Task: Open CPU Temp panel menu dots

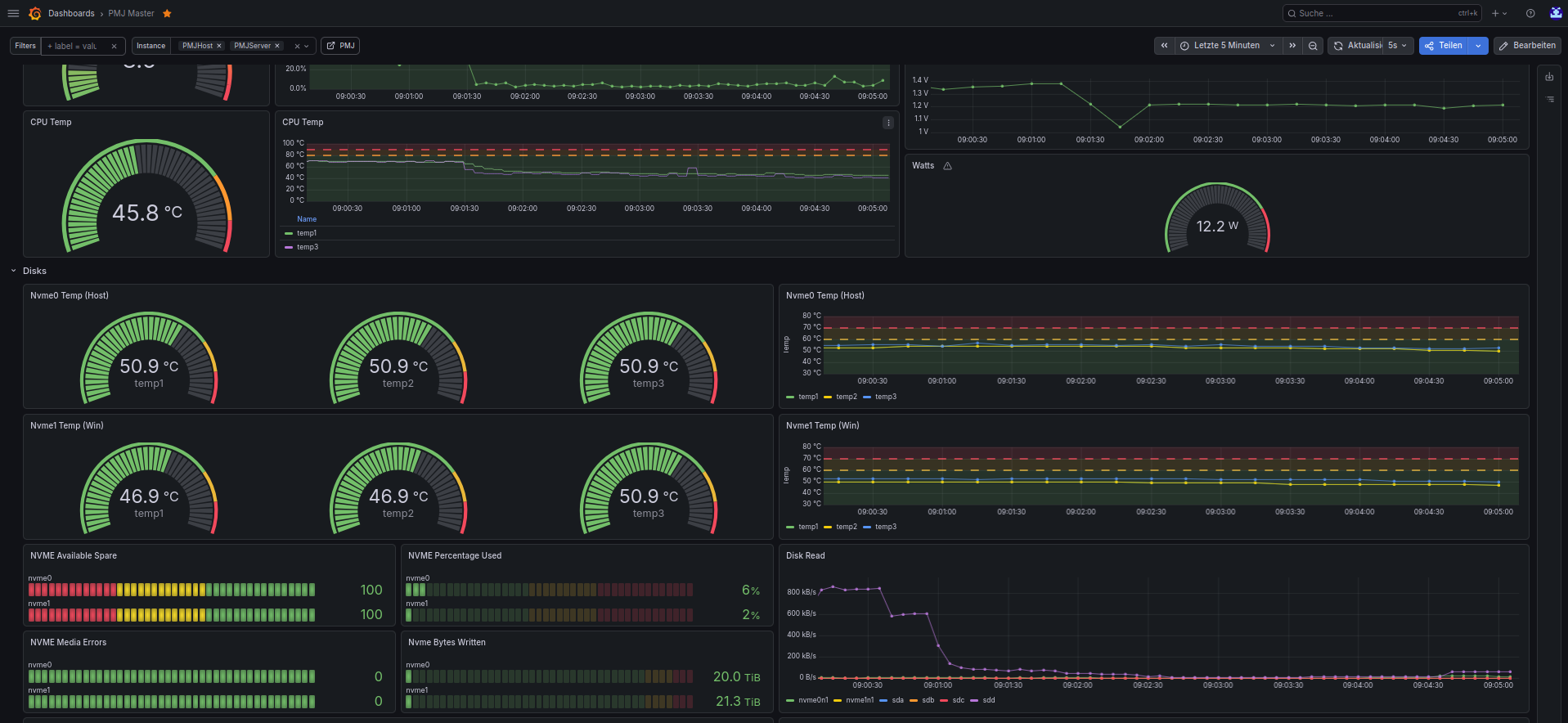Action: coord(888,123)
